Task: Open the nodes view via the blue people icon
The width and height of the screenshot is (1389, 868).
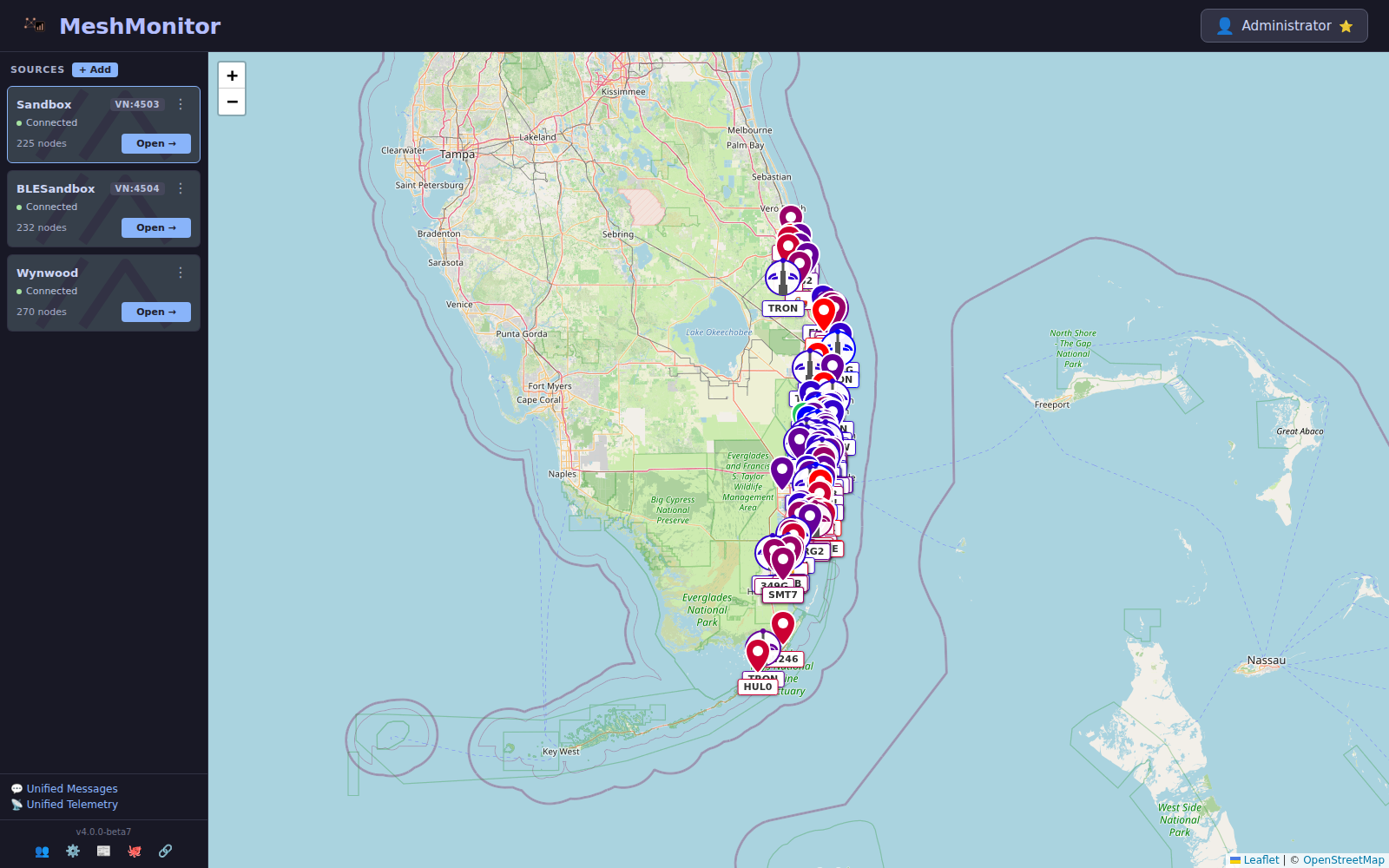Action: tap(42, 852)
